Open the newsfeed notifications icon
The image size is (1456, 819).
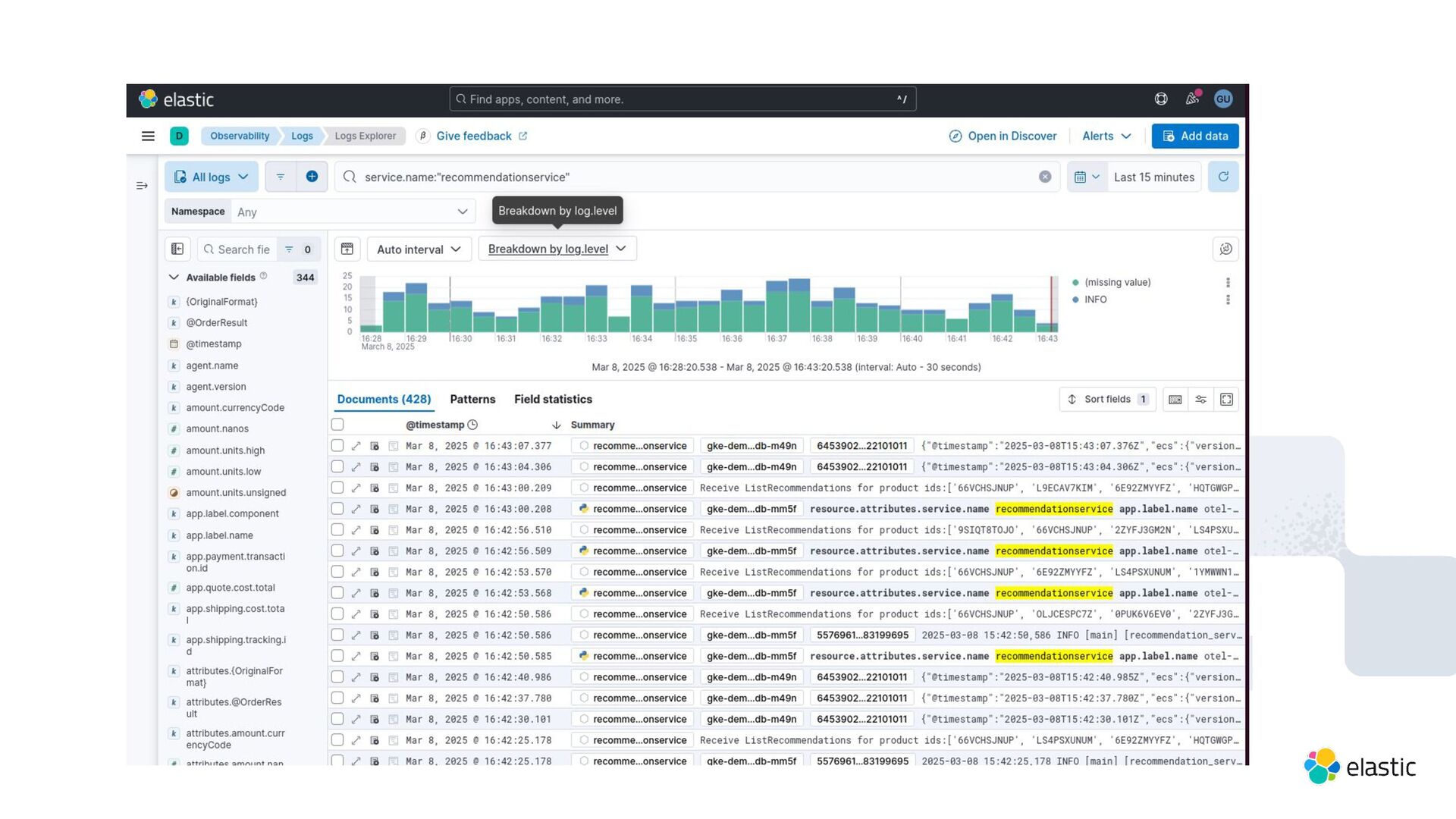(x=1192, y=99)
